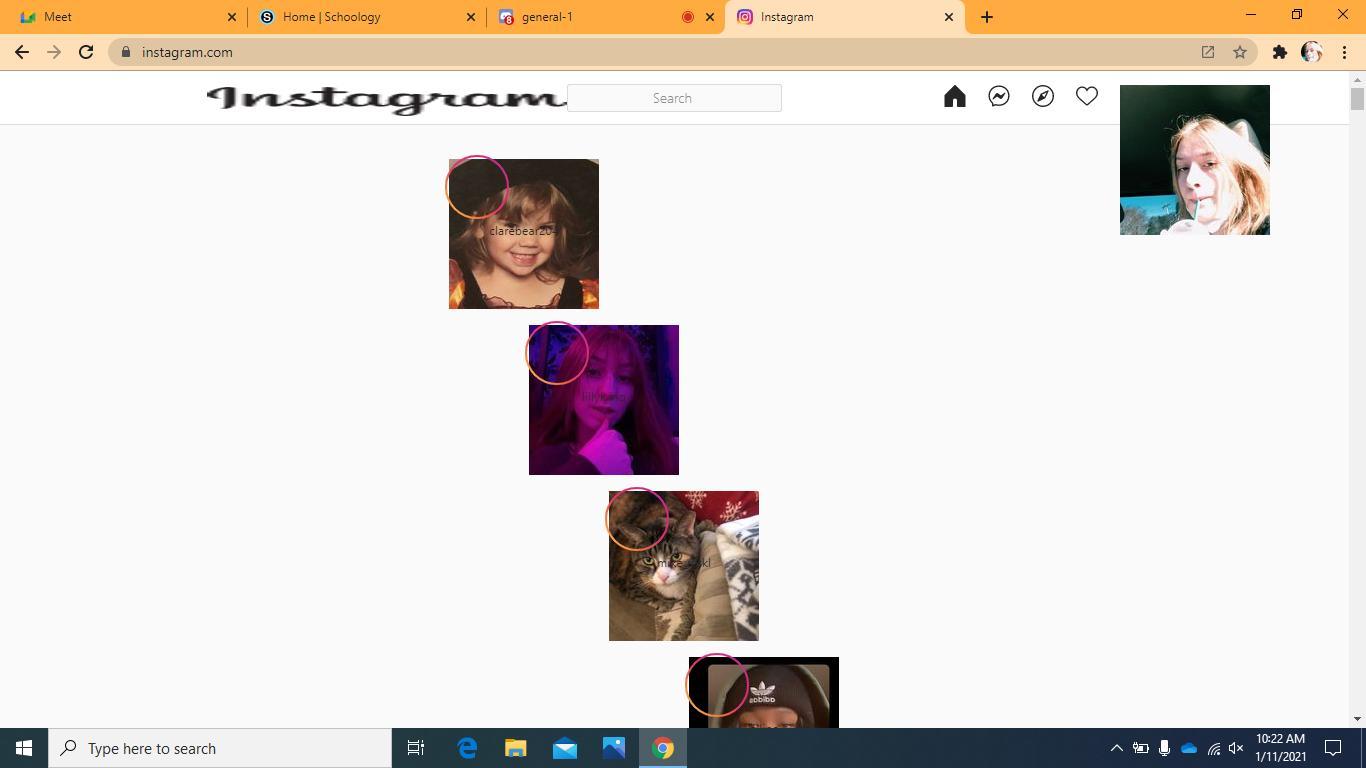Click the scrollbar down arrow
1366x768 pixels.
click(1357, 719)
